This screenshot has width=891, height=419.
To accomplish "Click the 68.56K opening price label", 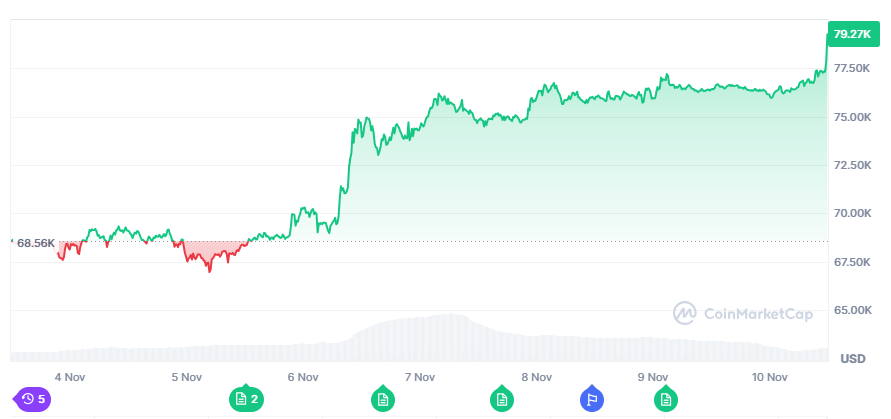I will [x=35, y=243].
